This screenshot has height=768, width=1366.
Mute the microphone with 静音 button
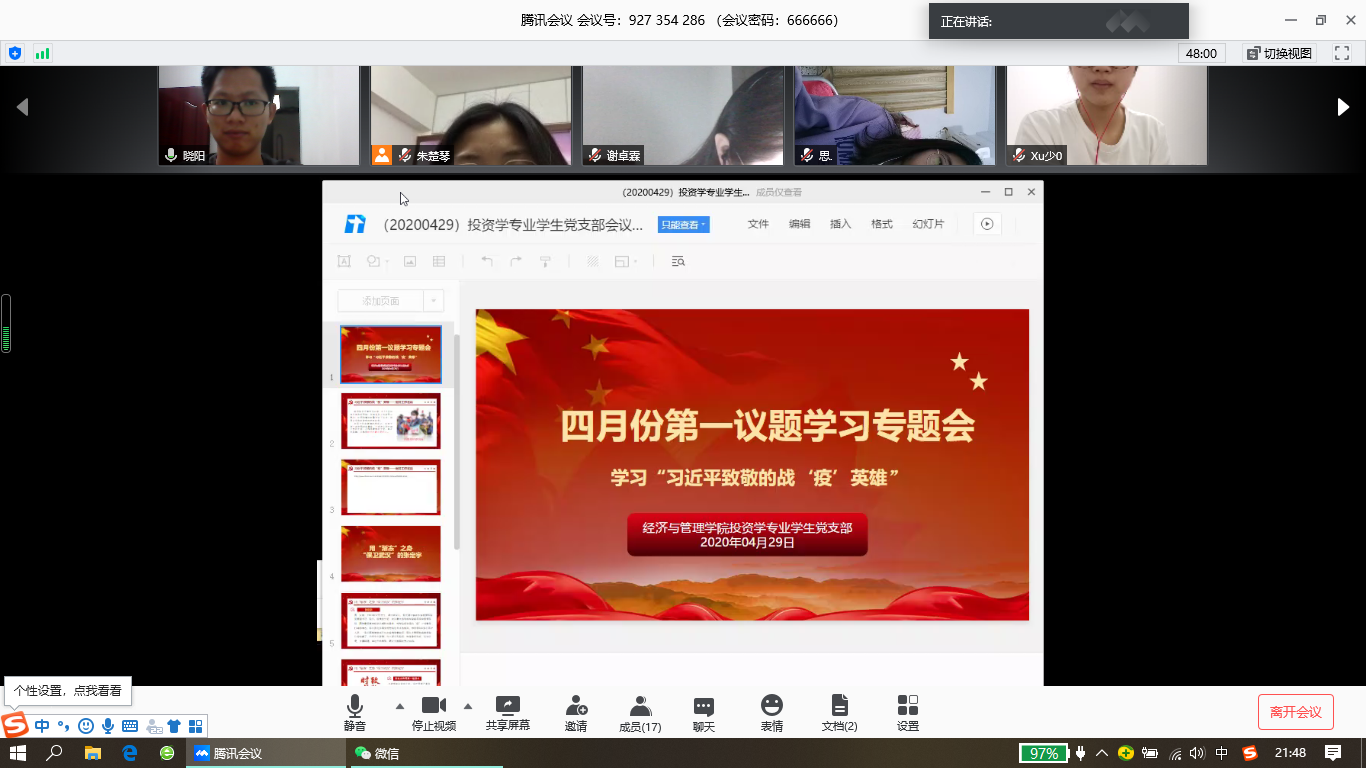coord(354,712)
